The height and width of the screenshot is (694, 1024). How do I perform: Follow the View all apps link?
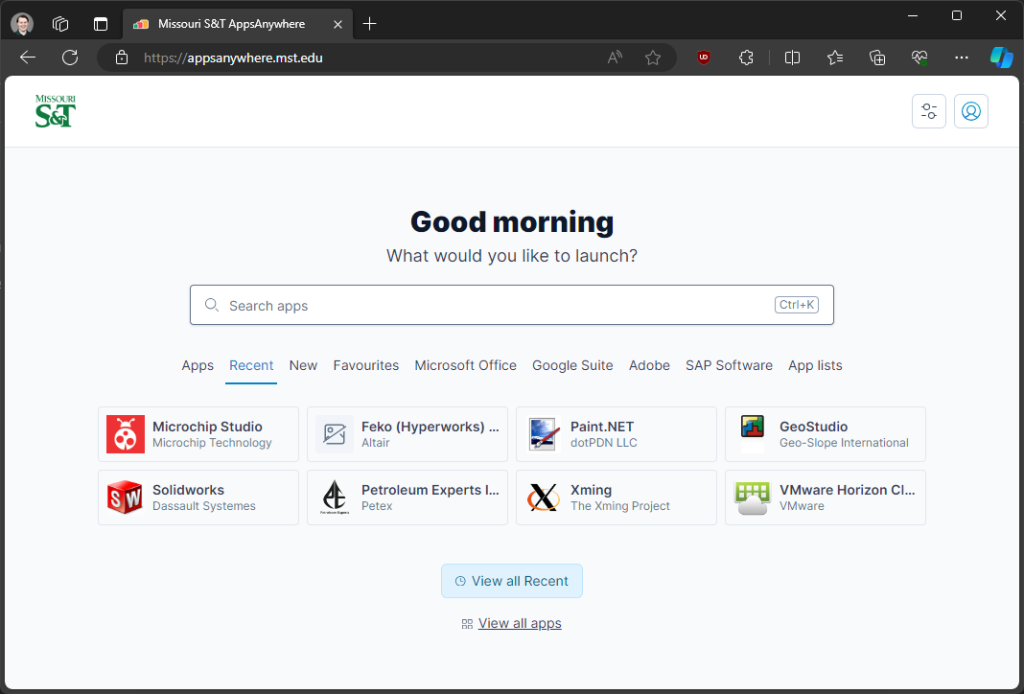pos(519,623)
